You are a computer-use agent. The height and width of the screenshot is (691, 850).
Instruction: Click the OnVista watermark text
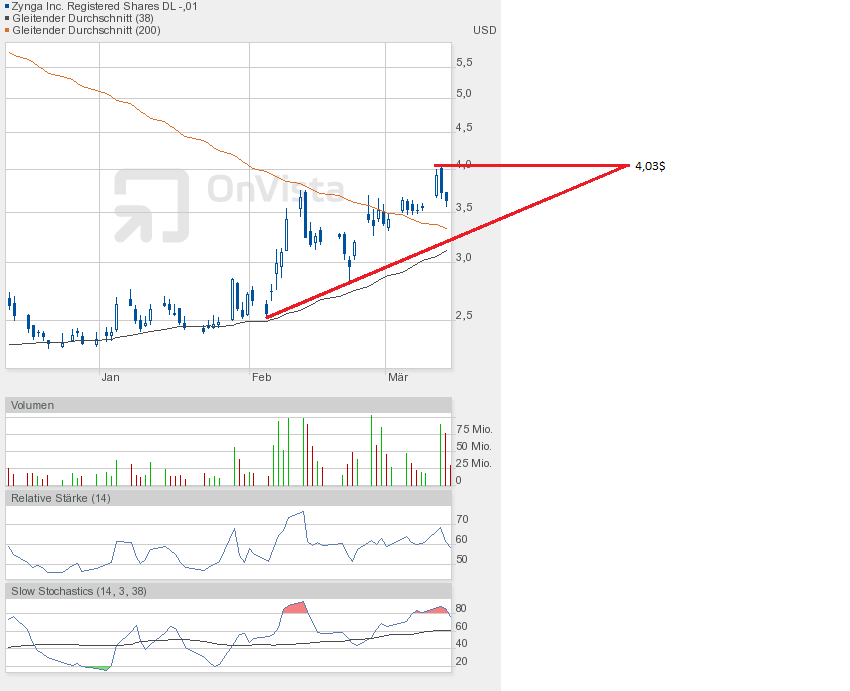pos(275,189)
